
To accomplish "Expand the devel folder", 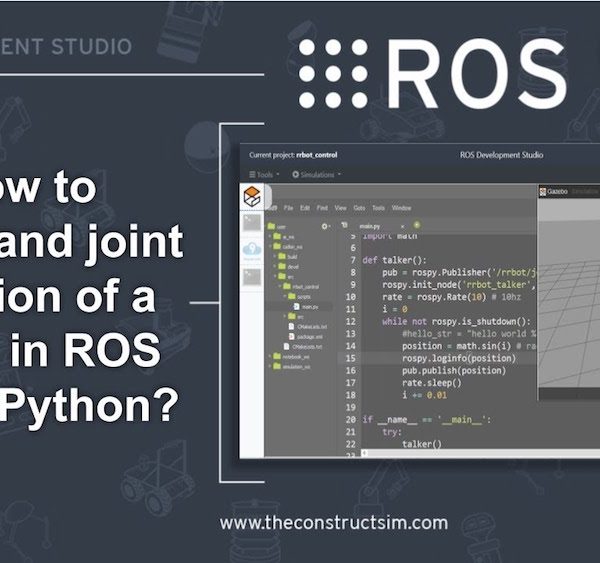I will click(x=275, y=267).
